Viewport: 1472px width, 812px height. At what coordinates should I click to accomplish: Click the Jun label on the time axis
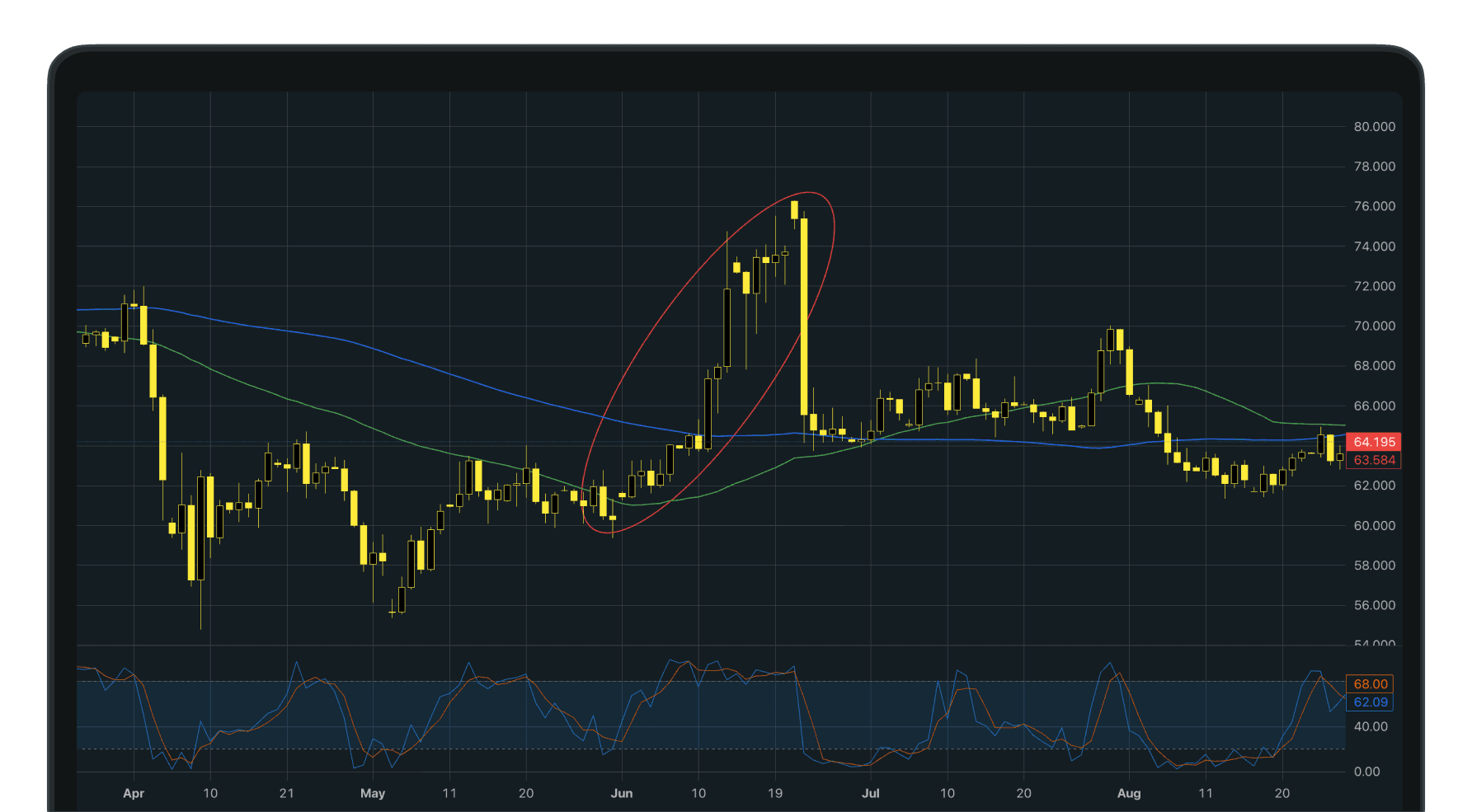pyautogui.click(x=623, y=793)
